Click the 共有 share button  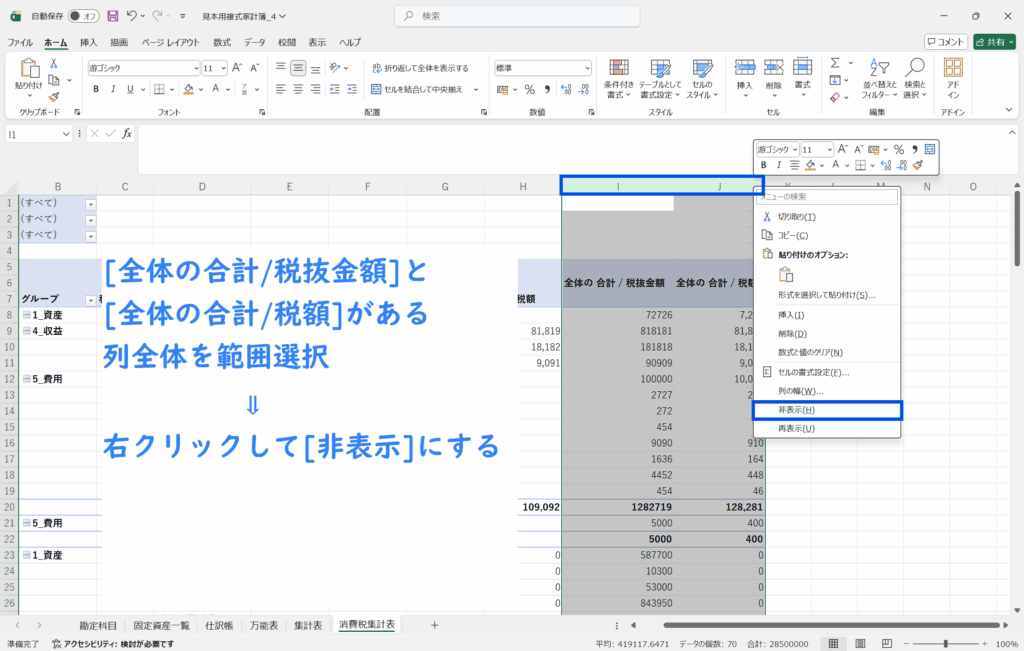click(994, 42)
